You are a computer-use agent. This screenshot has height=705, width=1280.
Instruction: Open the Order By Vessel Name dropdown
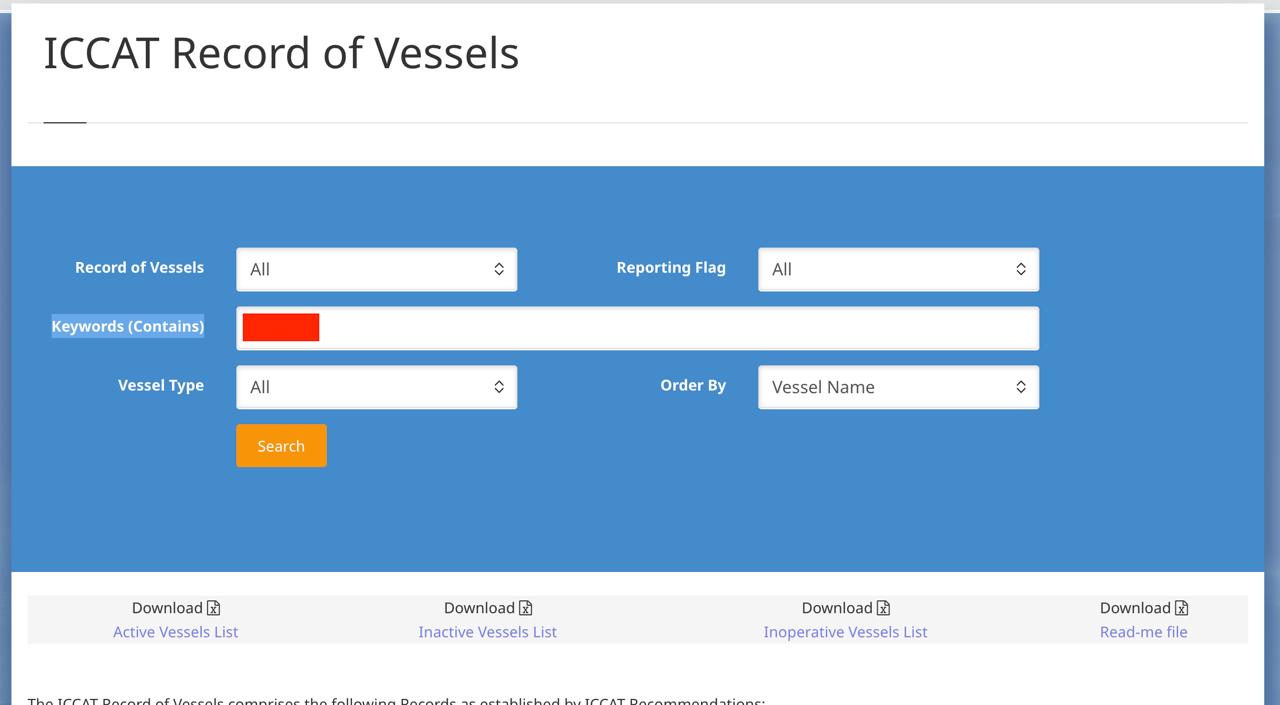pos(898,387)
